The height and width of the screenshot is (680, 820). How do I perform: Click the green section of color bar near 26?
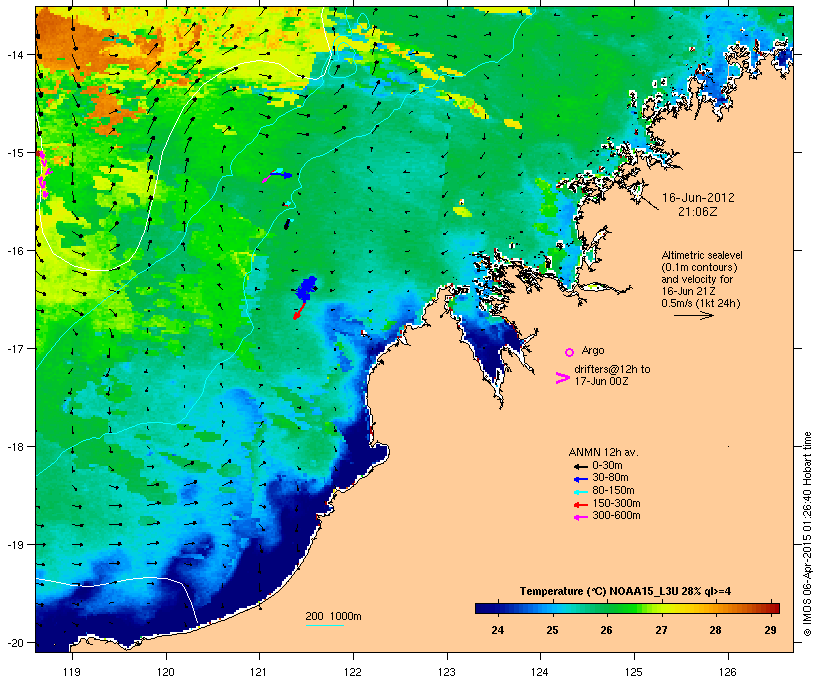[x=607, y=608]
